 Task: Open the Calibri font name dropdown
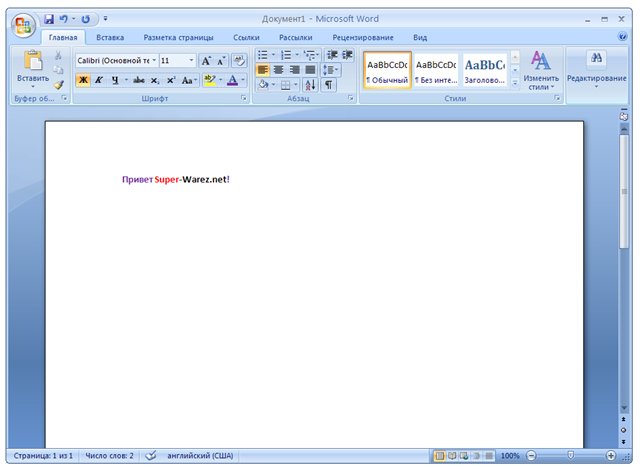point(154,60)
